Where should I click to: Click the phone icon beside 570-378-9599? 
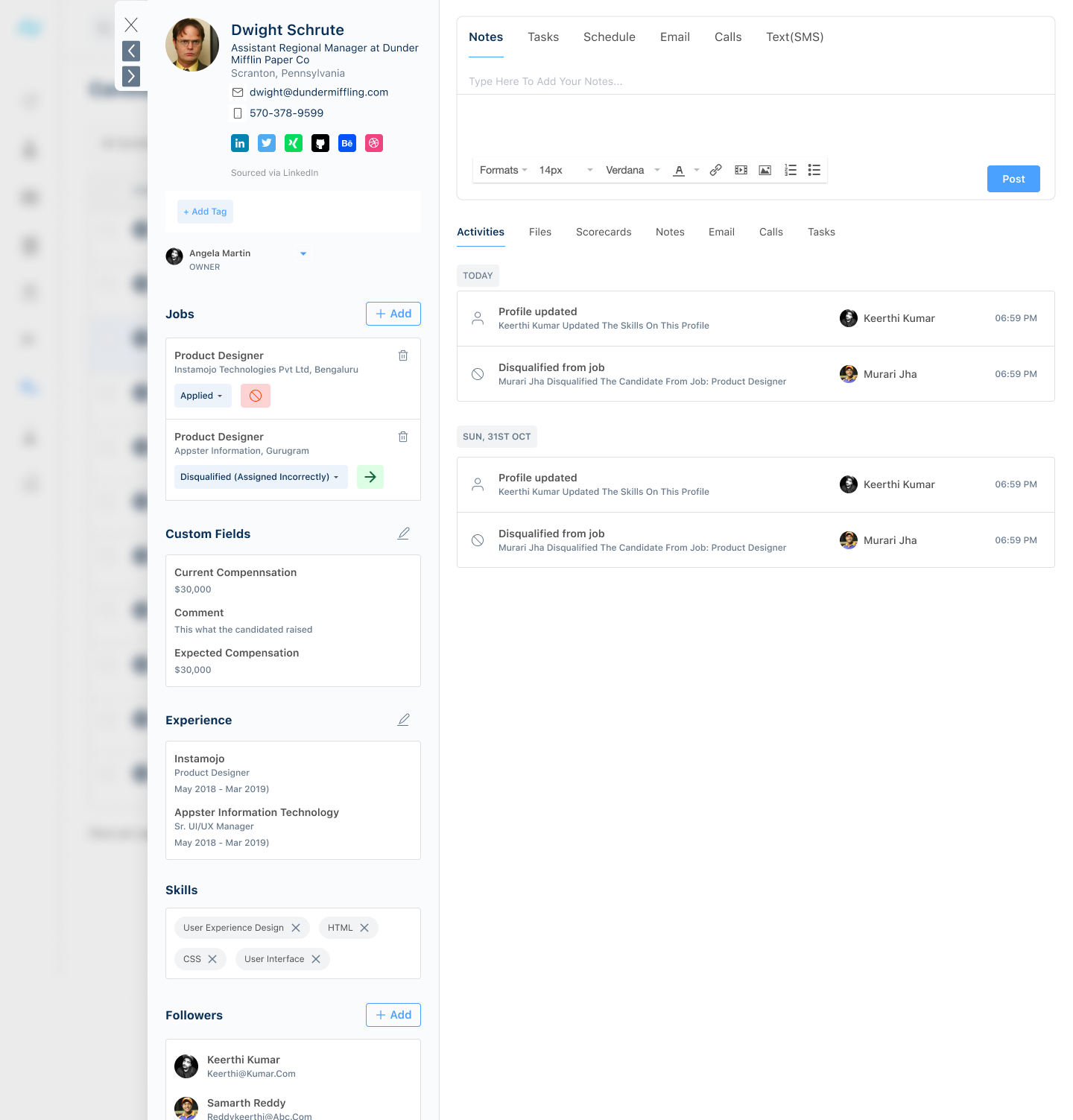tap(238, 113)
